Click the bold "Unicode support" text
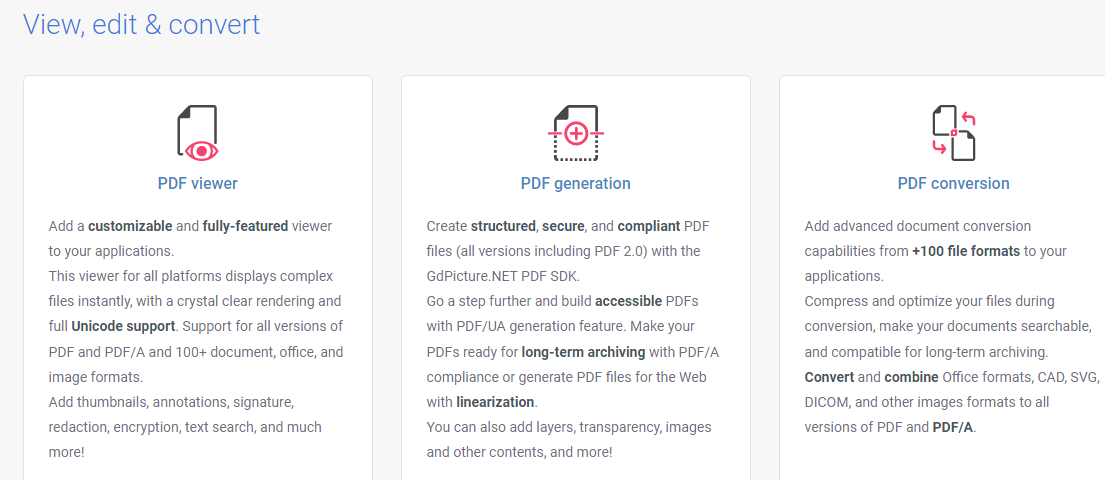The image size is (1105, 480). click(124, 326)
